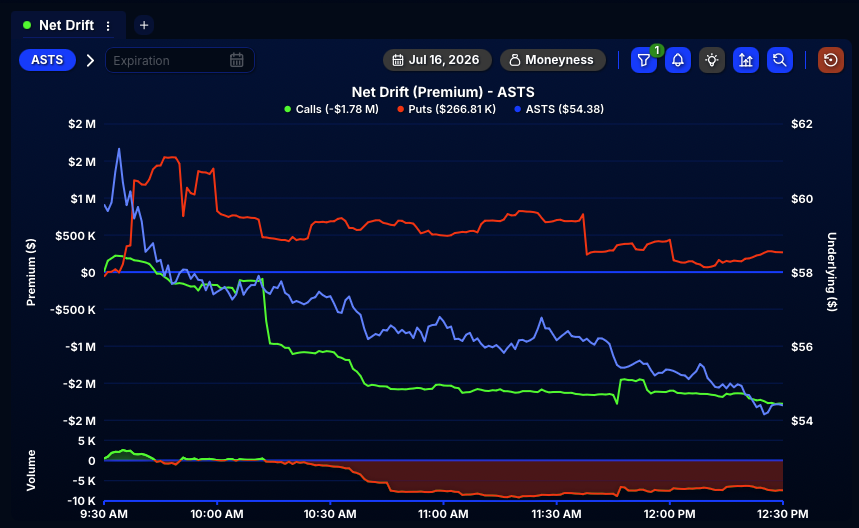The width and height of the screenshot is (859, 528).
Task: Click the -$1 M premium axis label
Action: pos(81,347)
